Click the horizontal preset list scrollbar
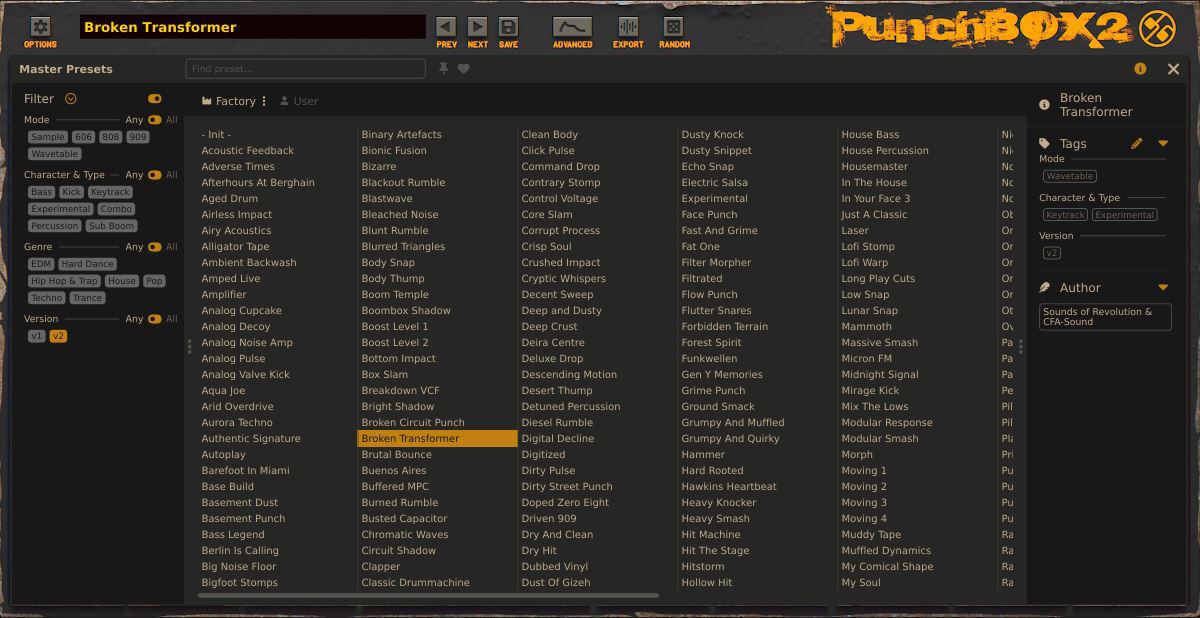The width and height of the screenshot is (1200, 618). coord(428,596)
